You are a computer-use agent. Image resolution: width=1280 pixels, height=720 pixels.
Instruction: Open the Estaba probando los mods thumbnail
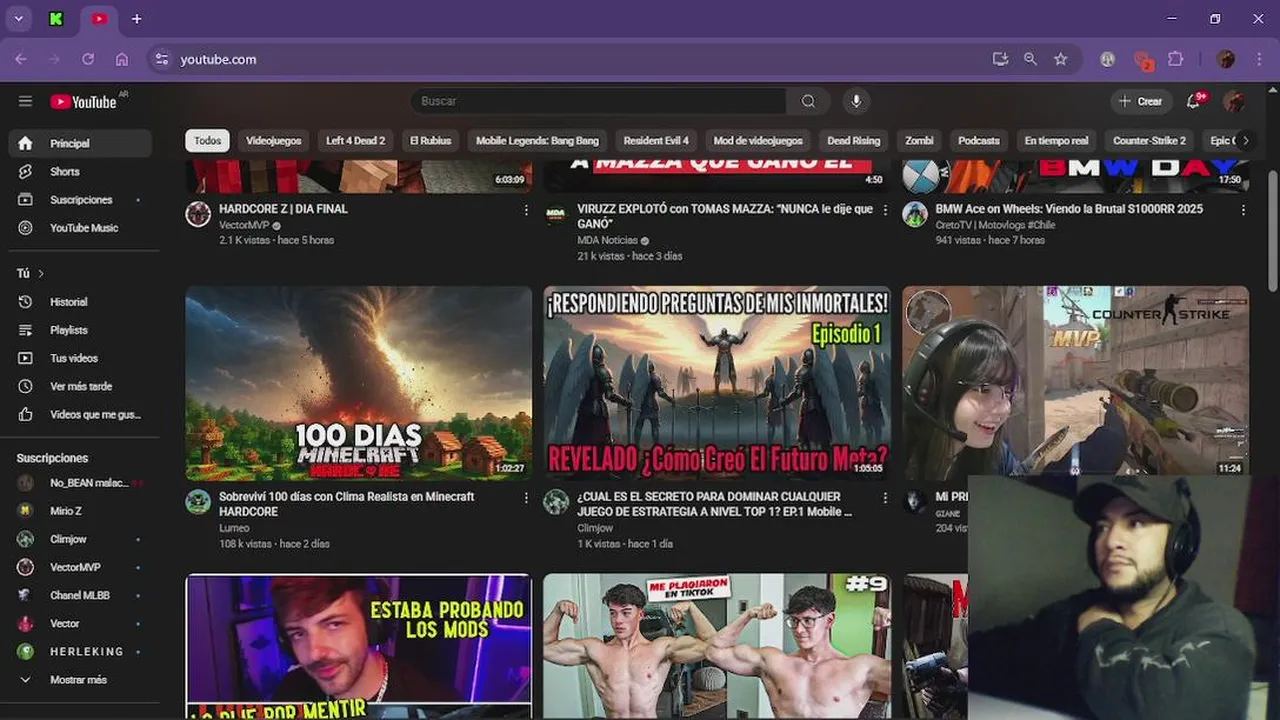coord(358,646)
